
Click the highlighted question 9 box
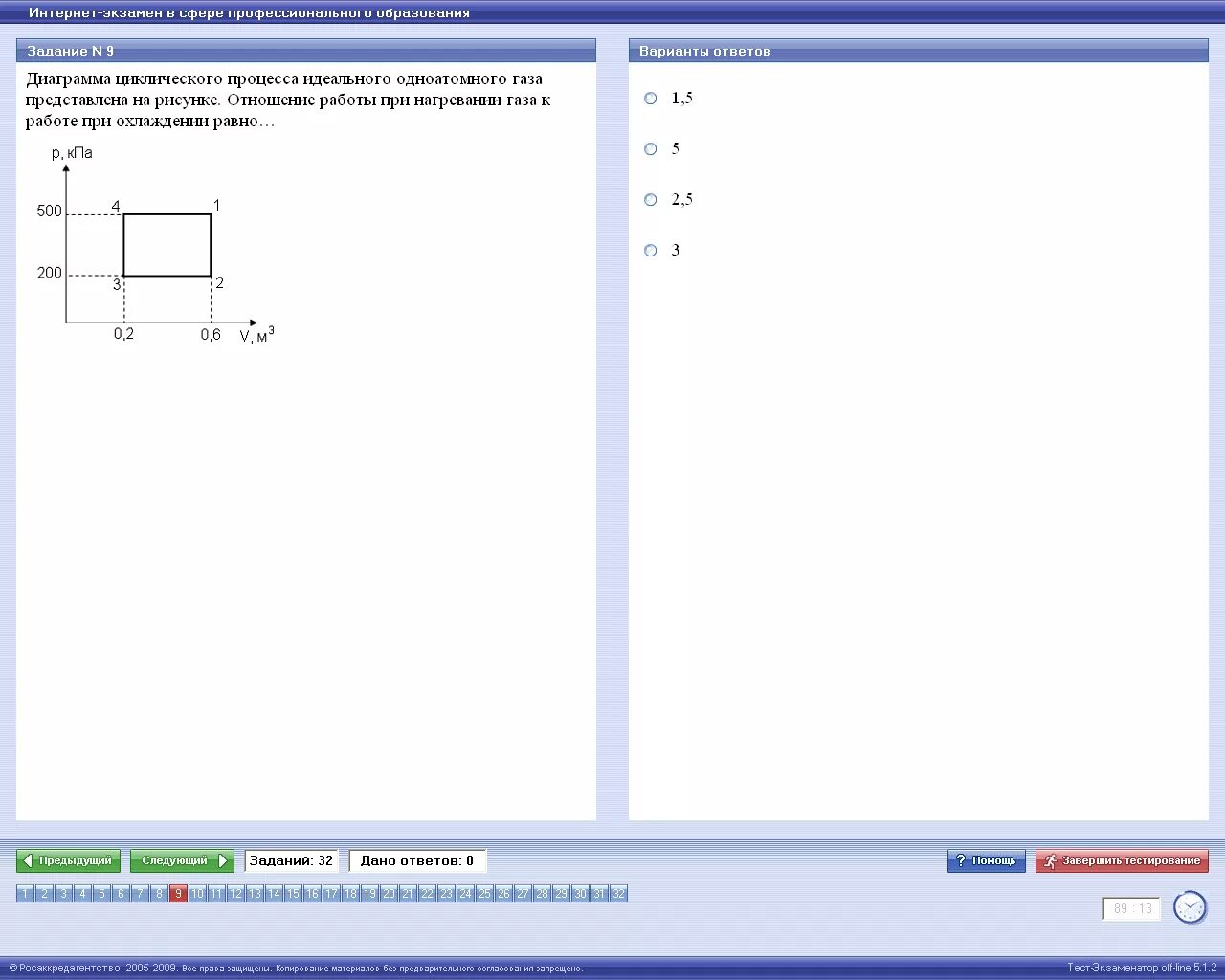pyautogui.click(x=178, y=894)
